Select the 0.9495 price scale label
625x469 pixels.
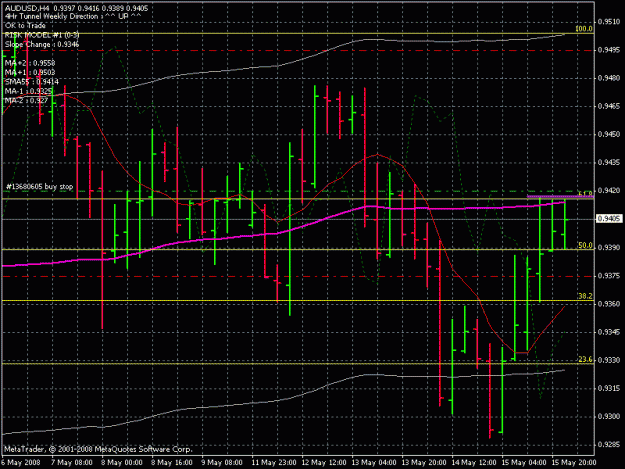(x=609, y=50)
